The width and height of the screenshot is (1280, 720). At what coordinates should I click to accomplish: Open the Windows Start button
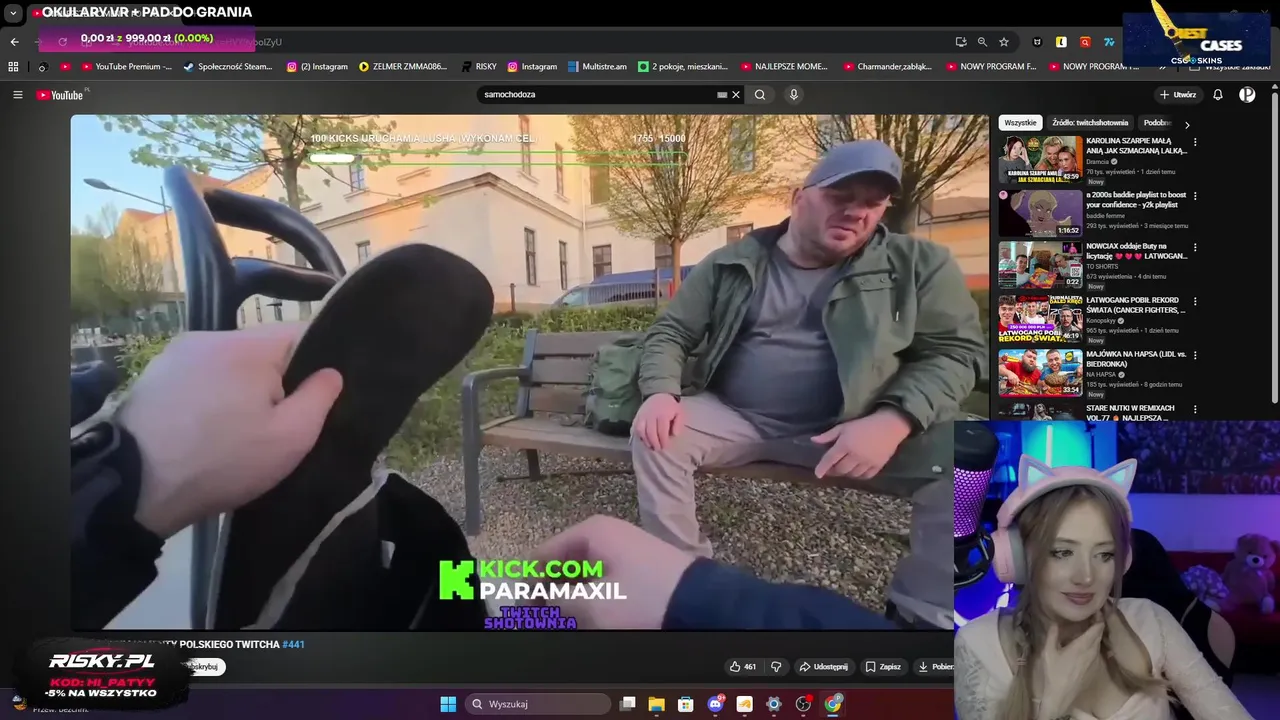click(x=448, y=704)
